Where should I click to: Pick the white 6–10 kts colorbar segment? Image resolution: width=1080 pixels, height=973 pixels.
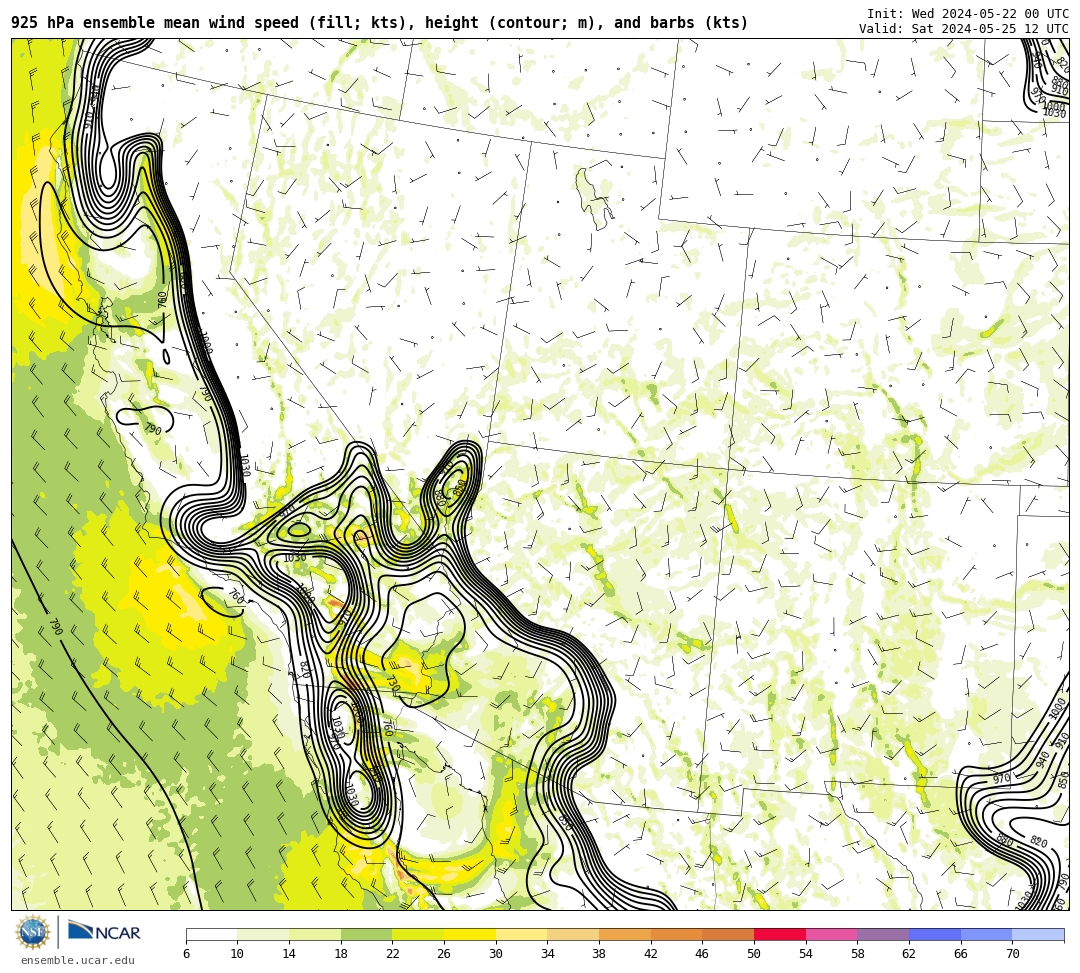coord(211,934)
